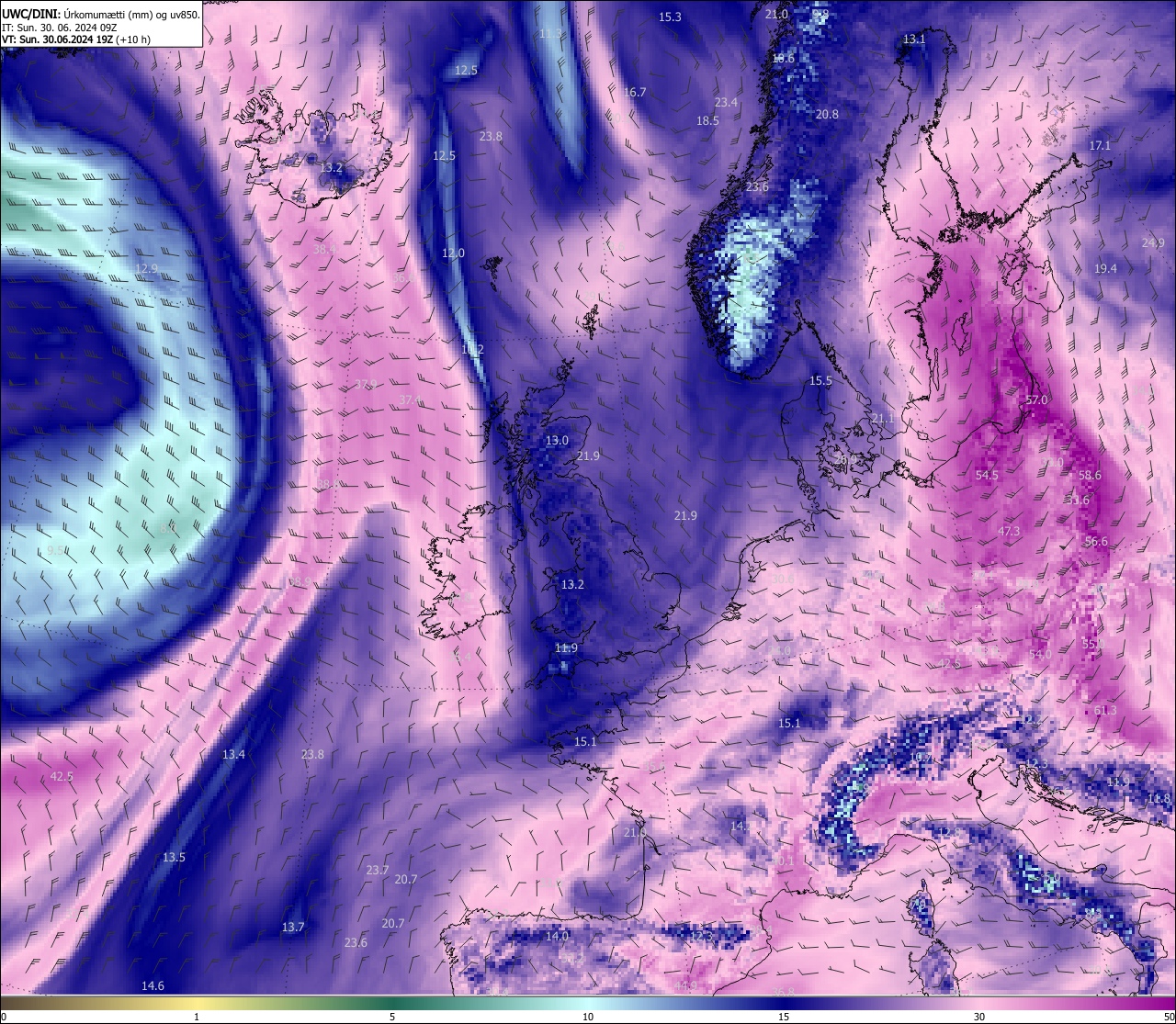Click the 15 tick on the color scale
The width and height of the screenshot is (1176, 1024).
tap(783, 1017)
